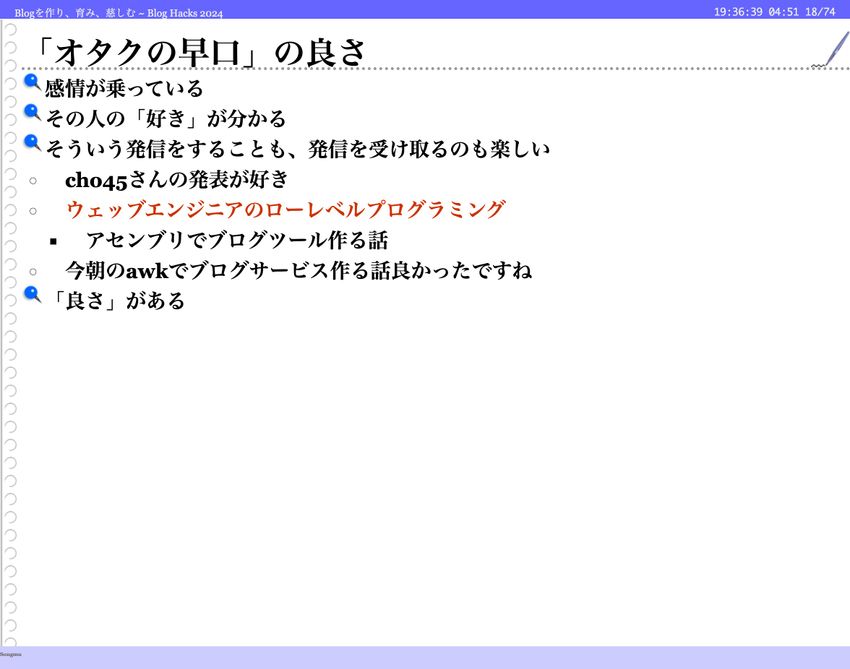Click the pushpin beside そういう発信をすることも
Screen dimensions: 850x669
tap(32, 143)
